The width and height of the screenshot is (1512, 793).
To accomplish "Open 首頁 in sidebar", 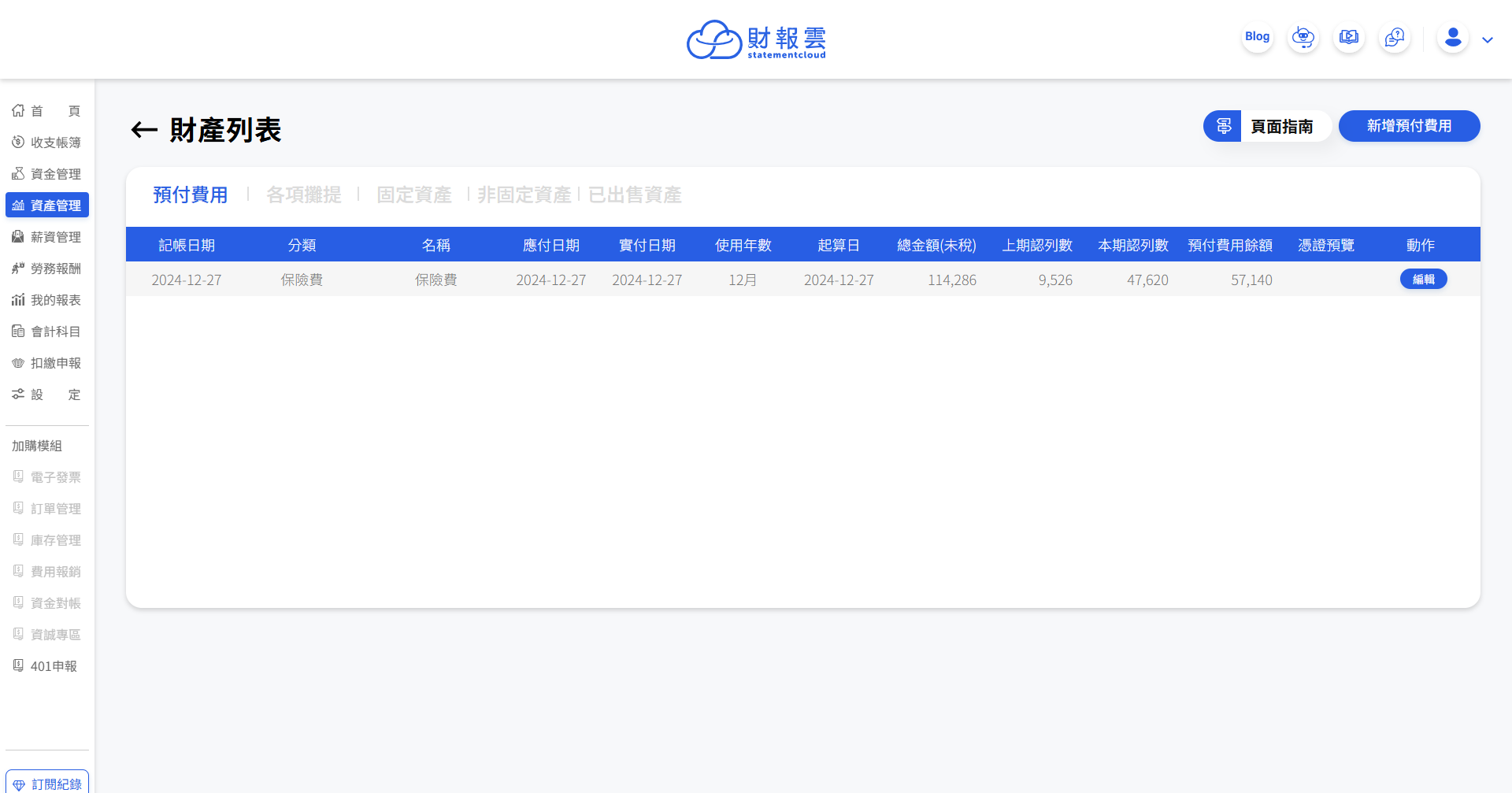I will (47, 111).
